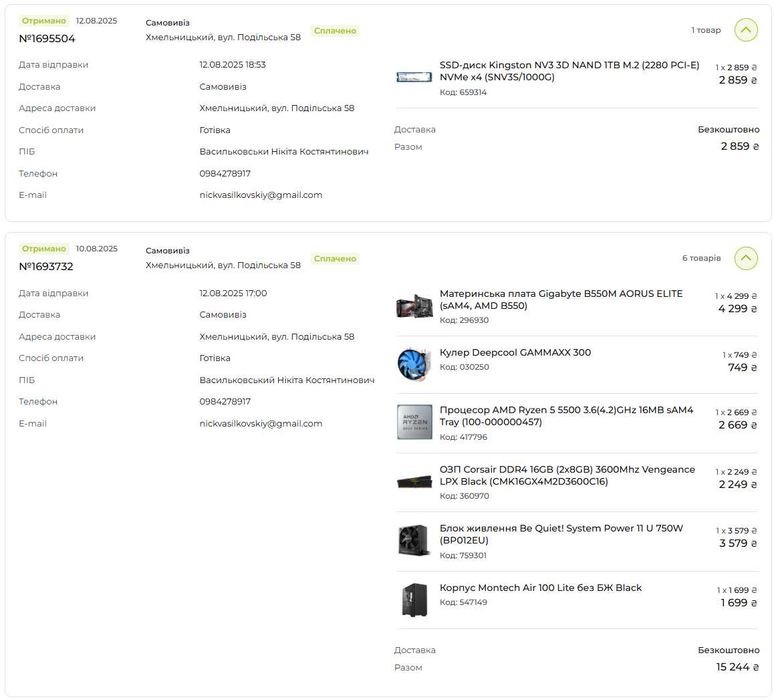Open the Кулер Deepcool GAMMAXX 300 link
This screenshot has height=700, width=774.
(x=515, y=352)
